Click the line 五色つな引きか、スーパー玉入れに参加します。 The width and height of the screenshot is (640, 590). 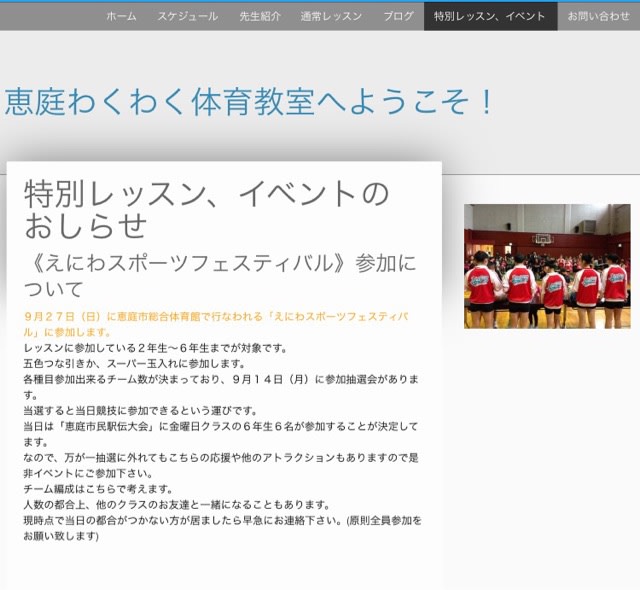135,363
